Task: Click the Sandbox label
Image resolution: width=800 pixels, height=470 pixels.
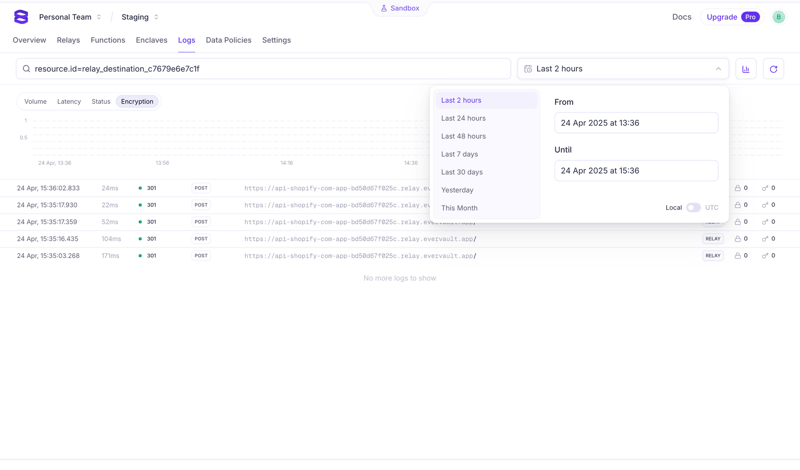Action: [x=405, y=8]
